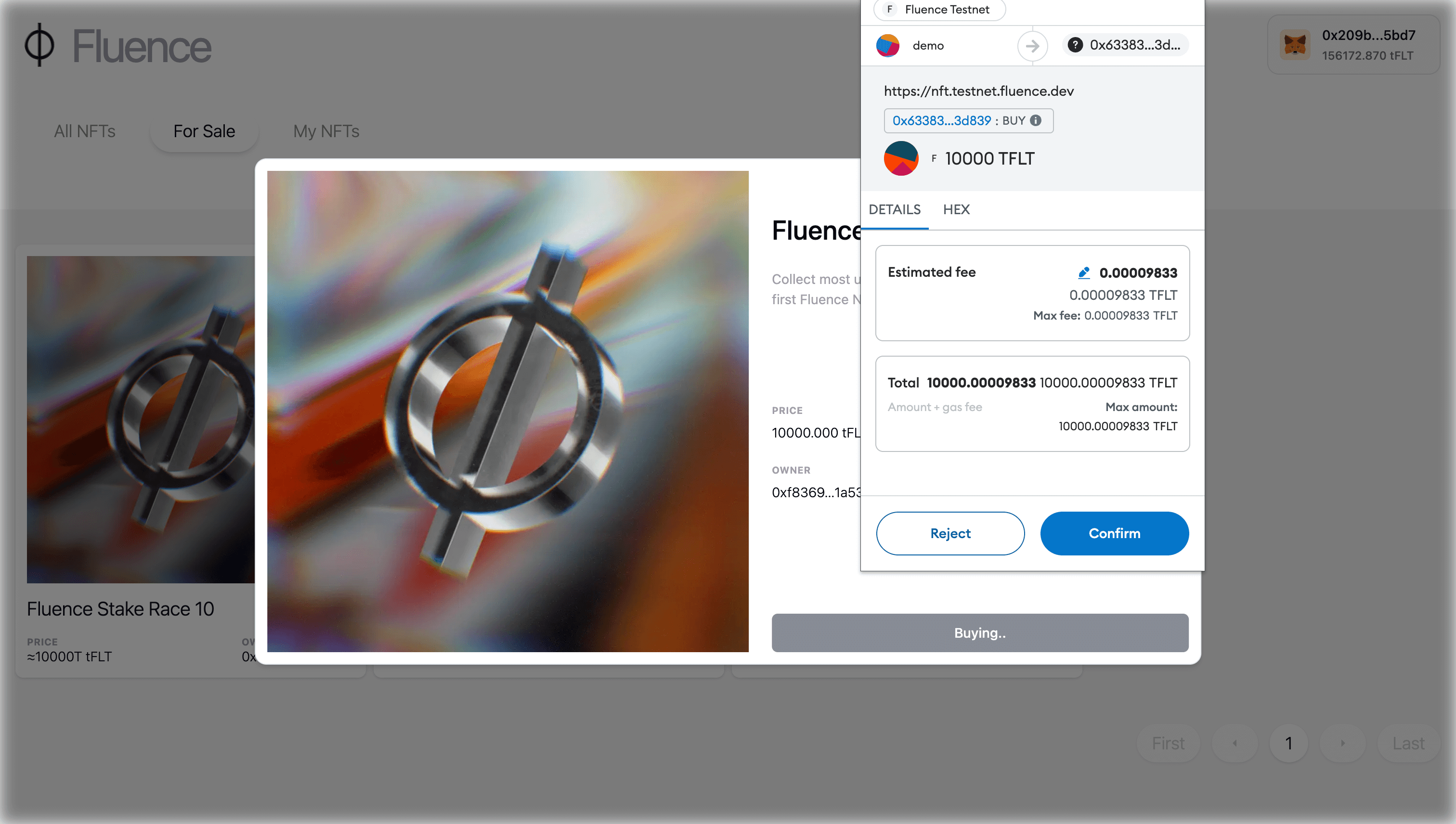
Task: Click the pencil icon to edit the estimated fee
Action: 1084,272
